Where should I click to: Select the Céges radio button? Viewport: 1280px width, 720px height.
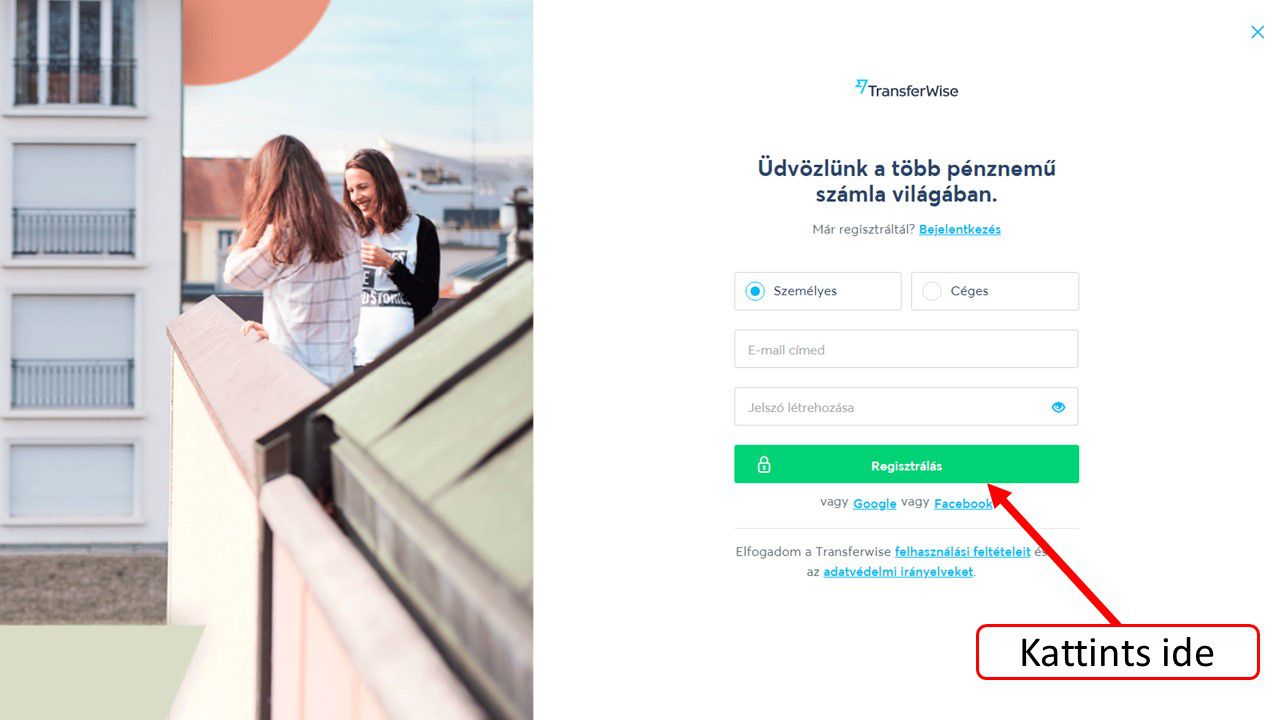tap(932, 291)
